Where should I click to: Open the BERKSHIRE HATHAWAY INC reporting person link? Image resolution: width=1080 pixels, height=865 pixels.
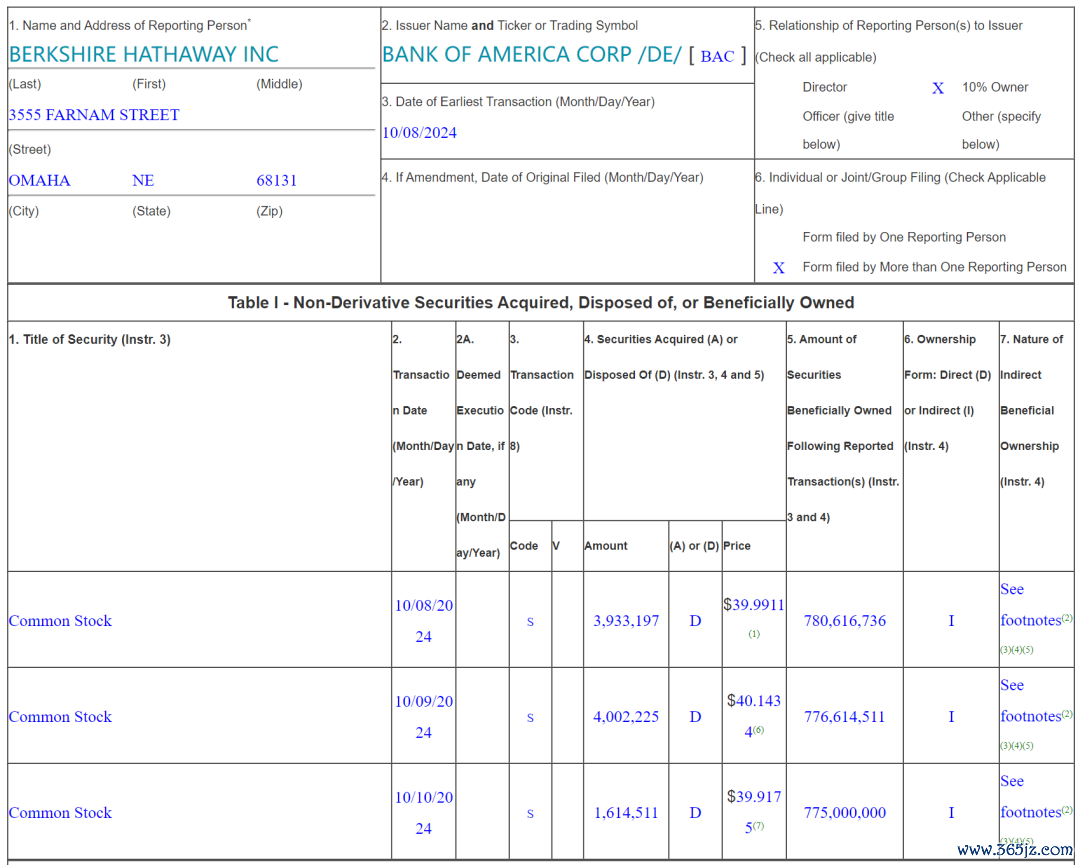point(144,54)
